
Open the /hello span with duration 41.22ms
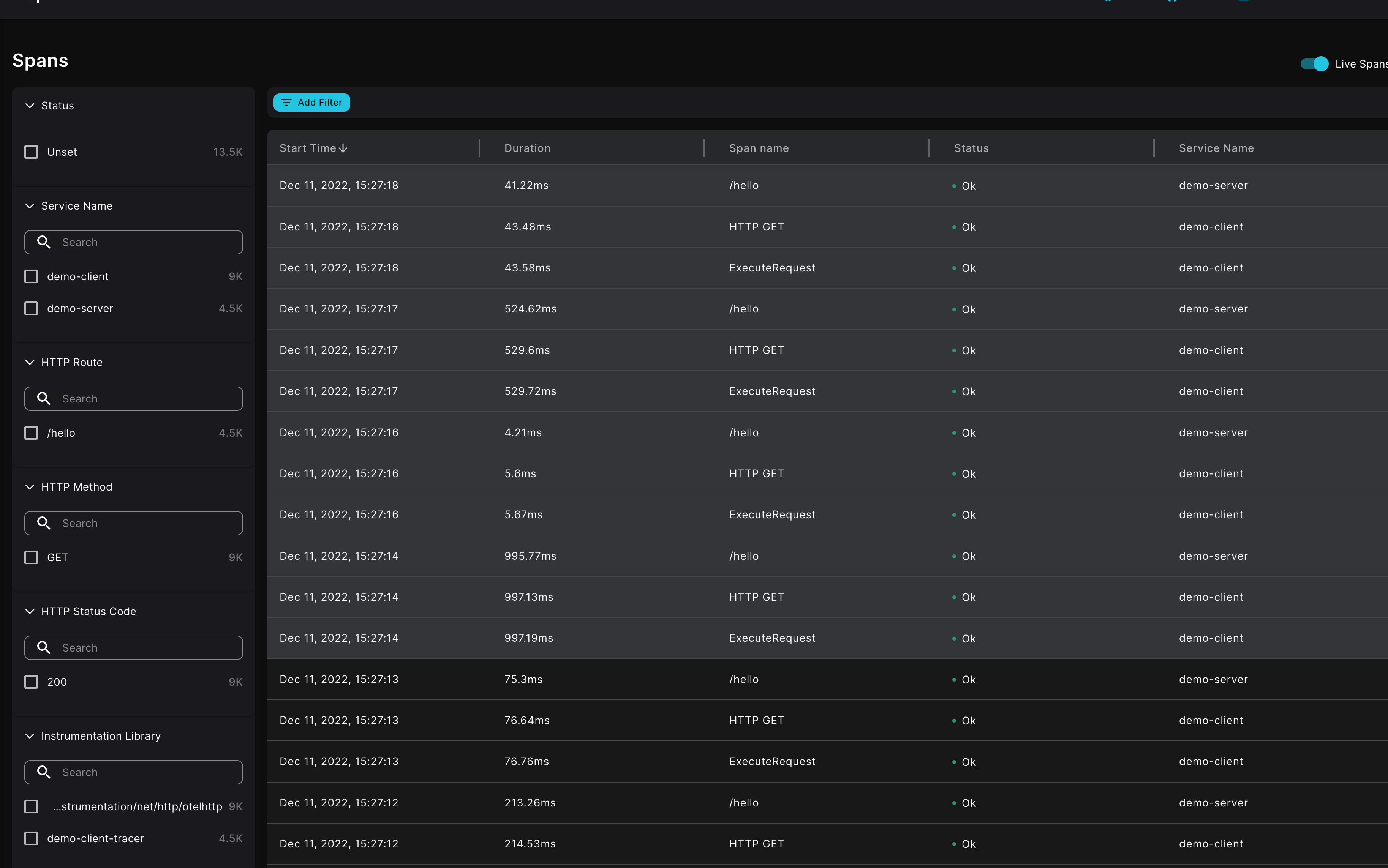tap(827, 185)
